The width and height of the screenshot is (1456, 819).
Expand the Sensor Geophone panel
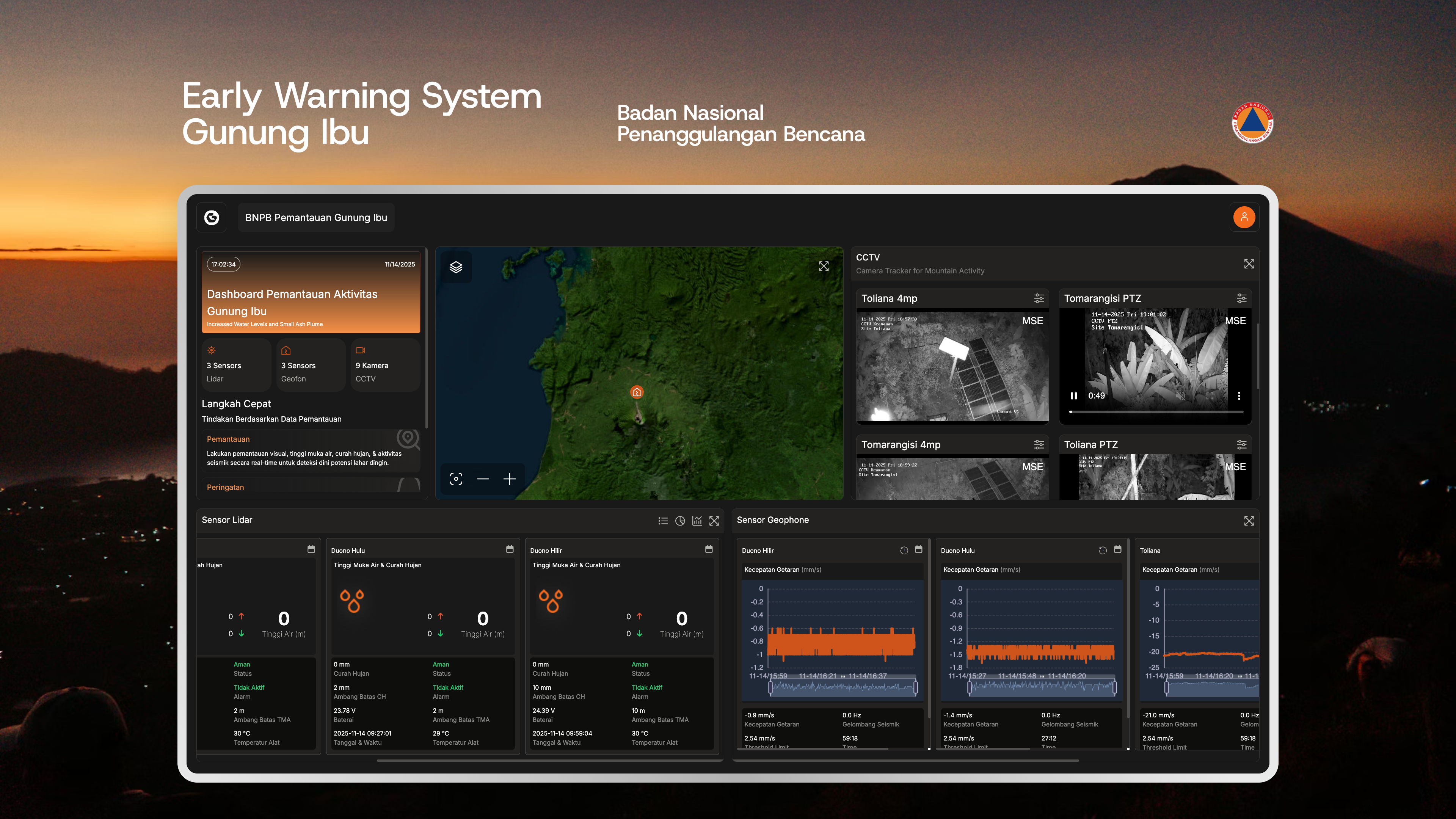(1249, 521)
